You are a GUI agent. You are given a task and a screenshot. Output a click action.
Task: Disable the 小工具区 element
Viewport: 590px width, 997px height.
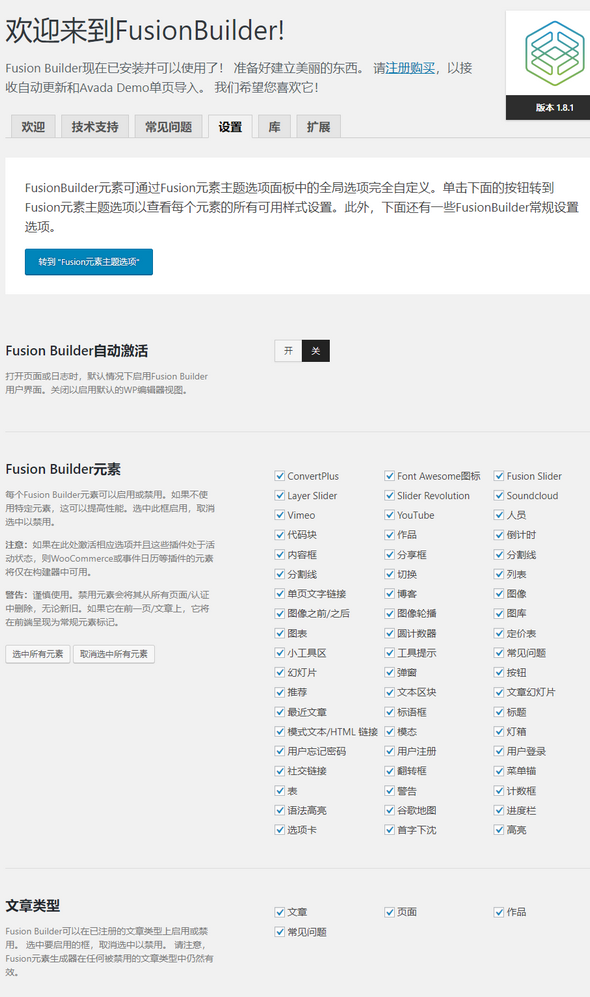[x=280, y=653]
